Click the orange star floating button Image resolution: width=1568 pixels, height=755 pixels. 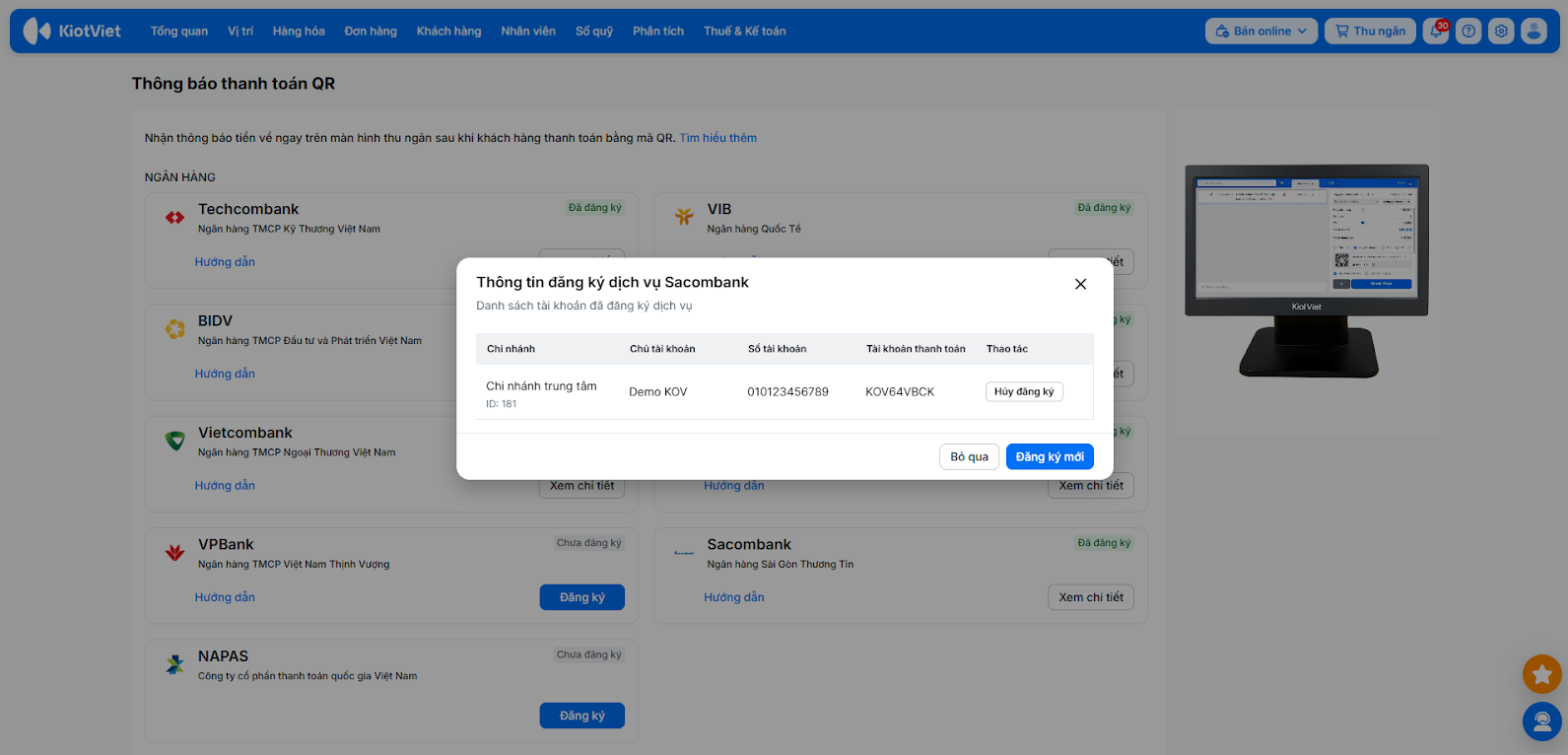[x=1542, y=675]
